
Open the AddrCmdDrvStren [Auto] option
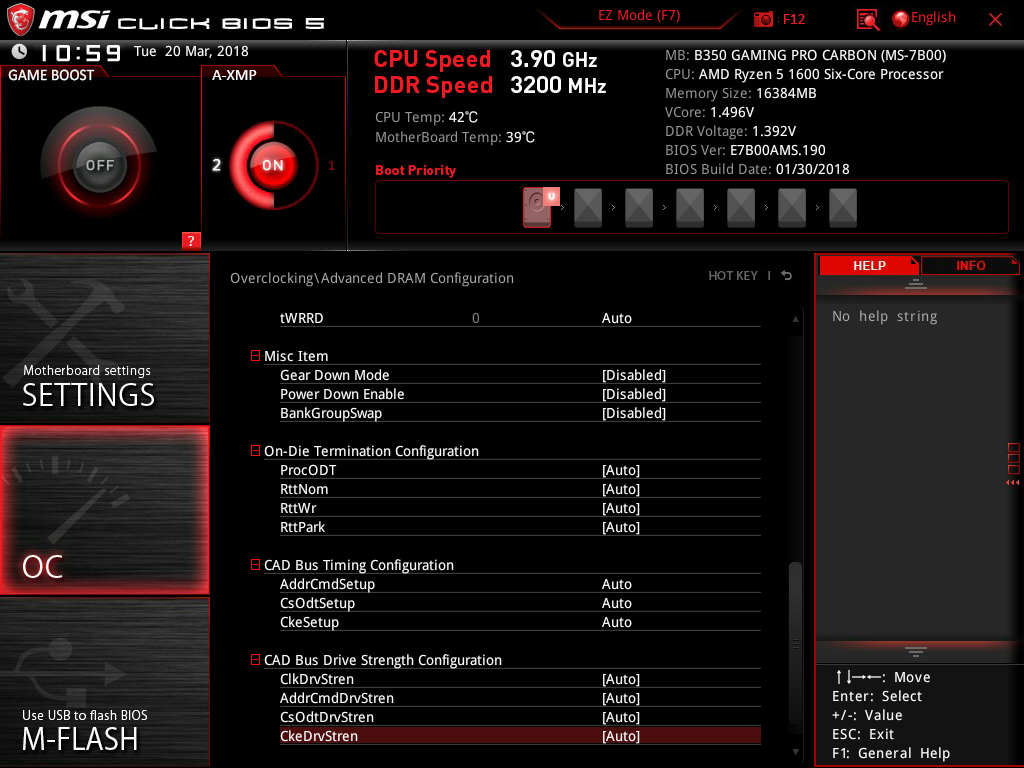click(620, 698)
